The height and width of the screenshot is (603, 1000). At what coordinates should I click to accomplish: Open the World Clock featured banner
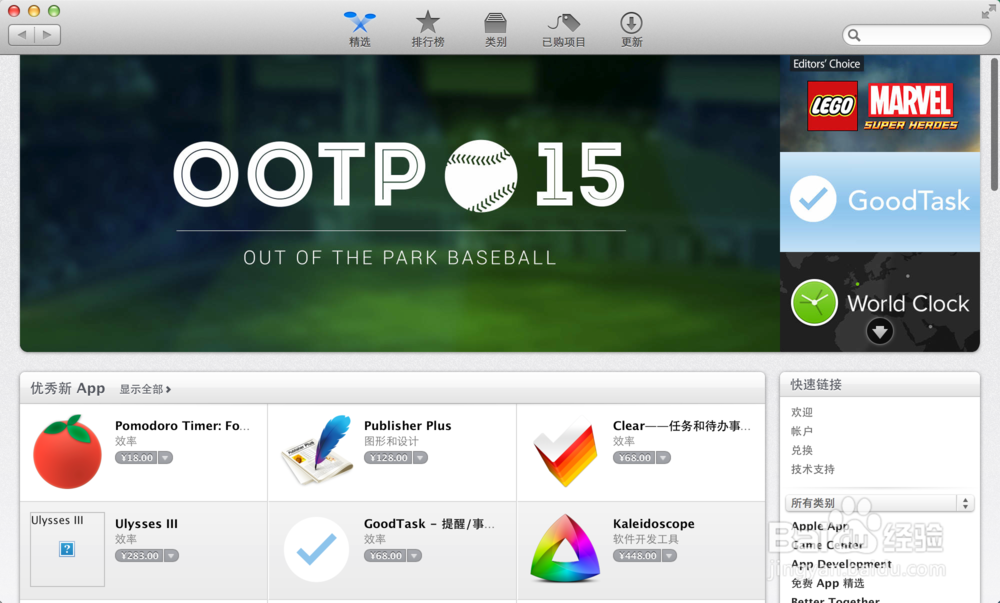tap(879, 302)
